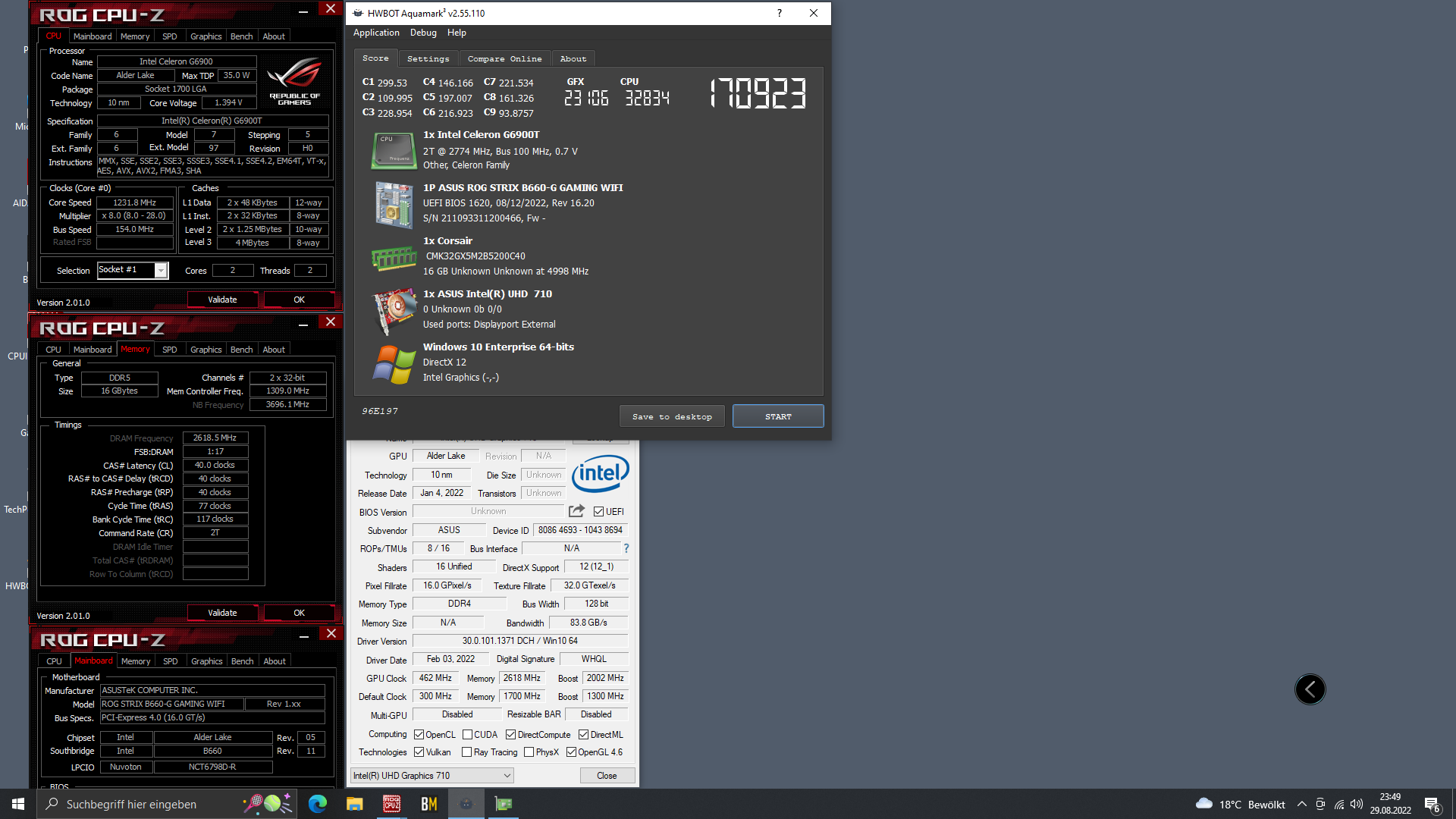This screenshot has width=1456, height=819.
Task: Switch to GPU-Z taskbar icon
Action: pyautogui.click(x=504, y=804)
